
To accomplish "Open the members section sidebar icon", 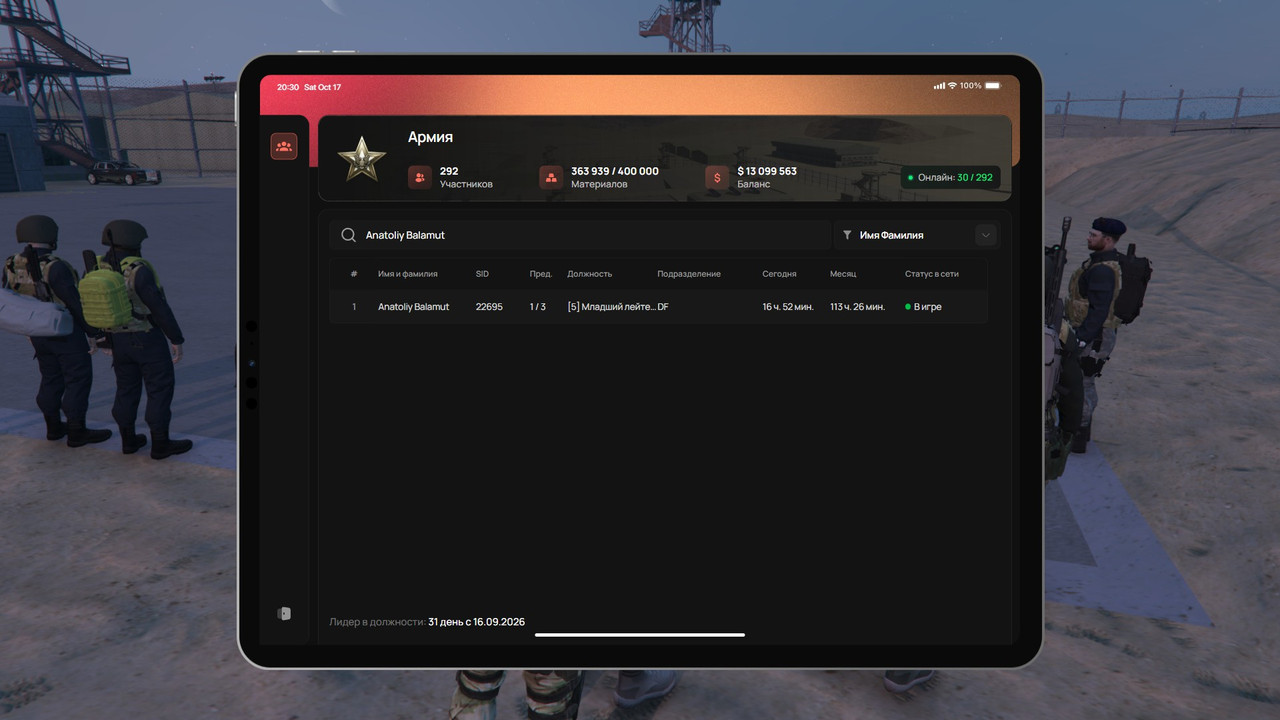I will (284, 147).
